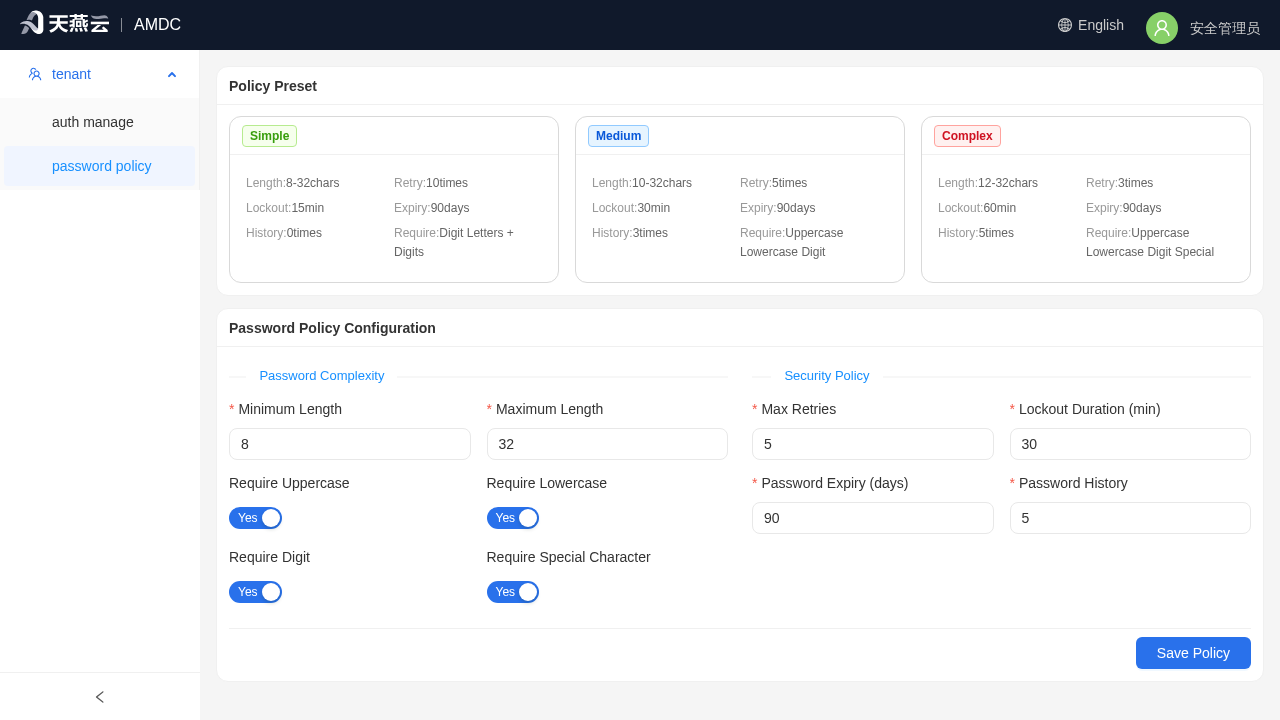Click the Policy Preset heading
The width and height of the screenshot is (1280, 720).
click(273, 86)
